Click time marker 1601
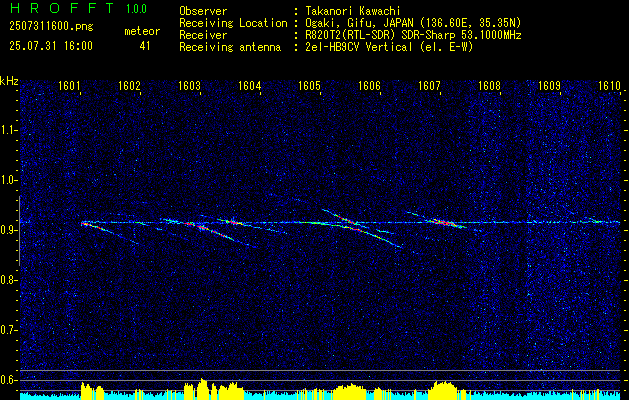This screenshot has width=629, height=400. (x=69, y=86)
